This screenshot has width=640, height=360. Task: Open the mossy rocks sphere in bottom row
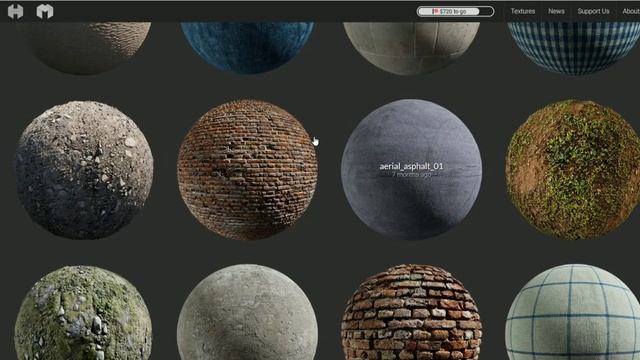[83, 313]
